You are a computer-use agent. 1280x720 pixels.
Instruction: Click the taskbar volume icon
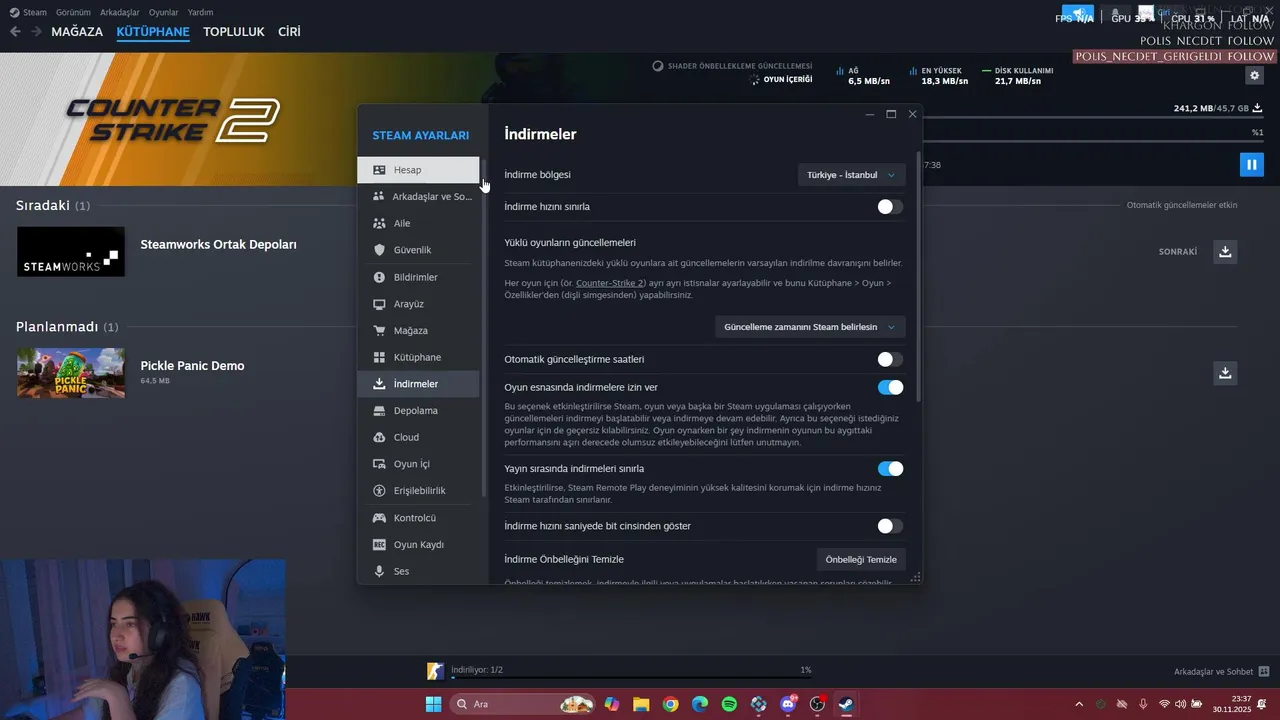[x=1180, y=704]
